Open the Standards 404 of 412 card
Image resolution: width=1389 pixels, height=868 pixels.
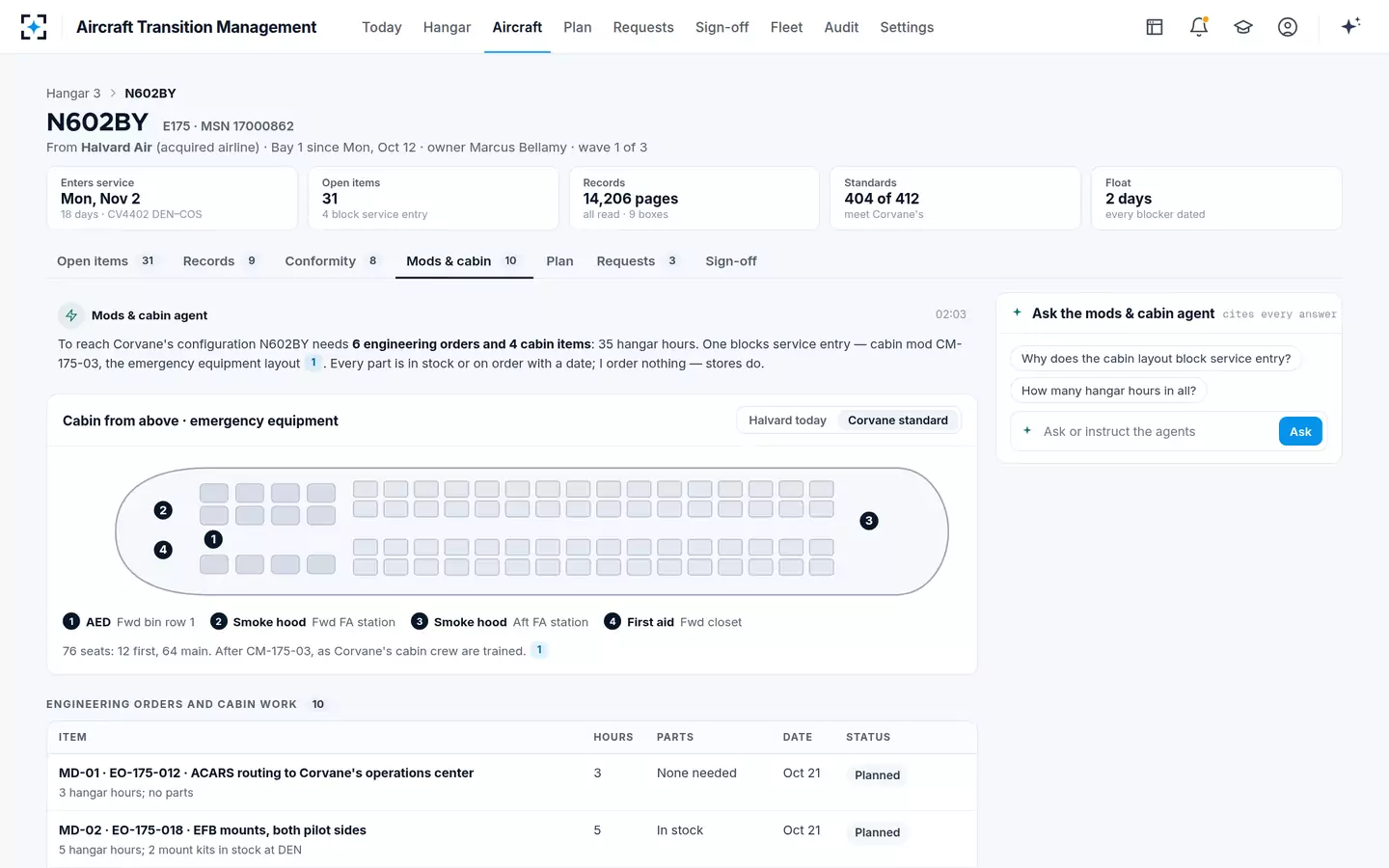(955, 199)
